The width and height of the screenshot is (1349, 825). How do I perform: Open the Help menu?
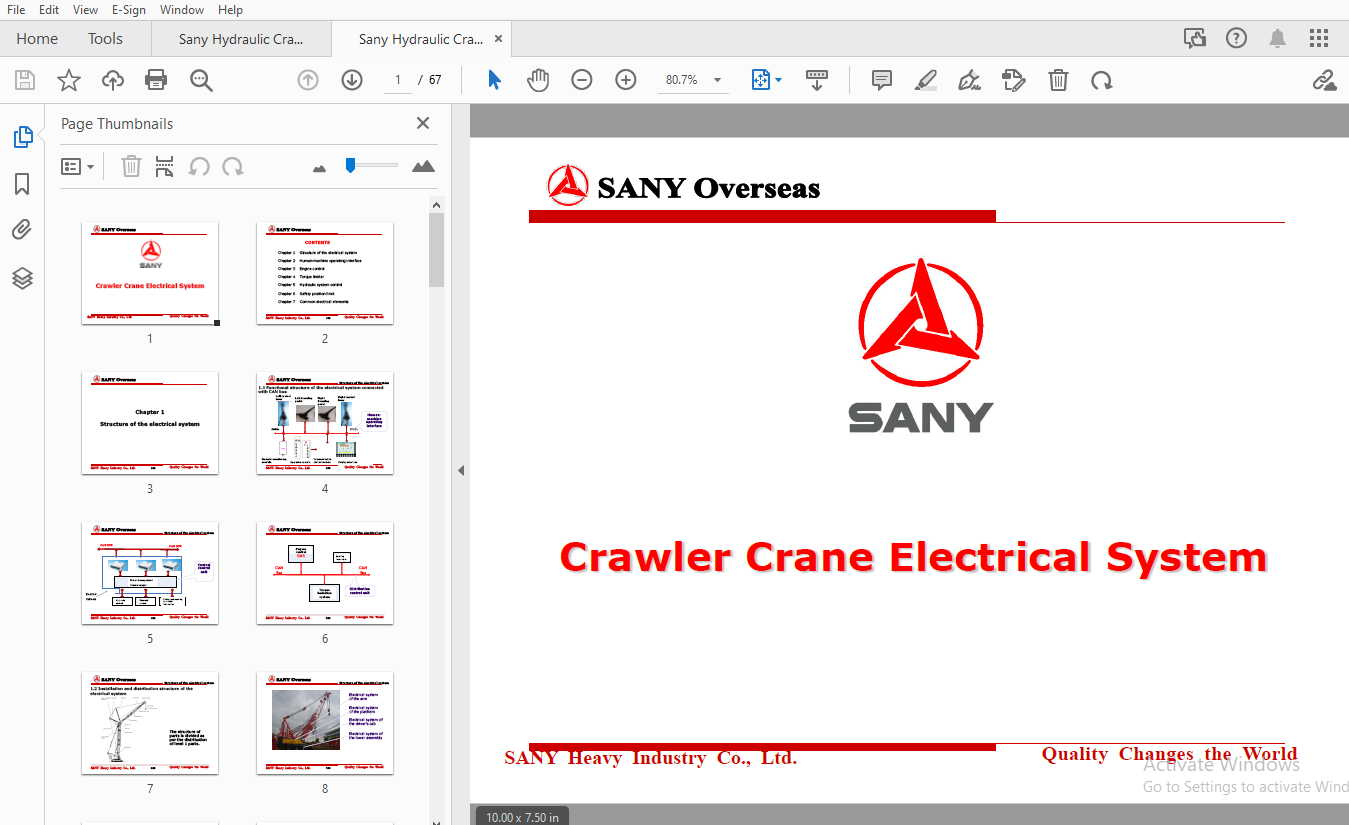[230, 9]
